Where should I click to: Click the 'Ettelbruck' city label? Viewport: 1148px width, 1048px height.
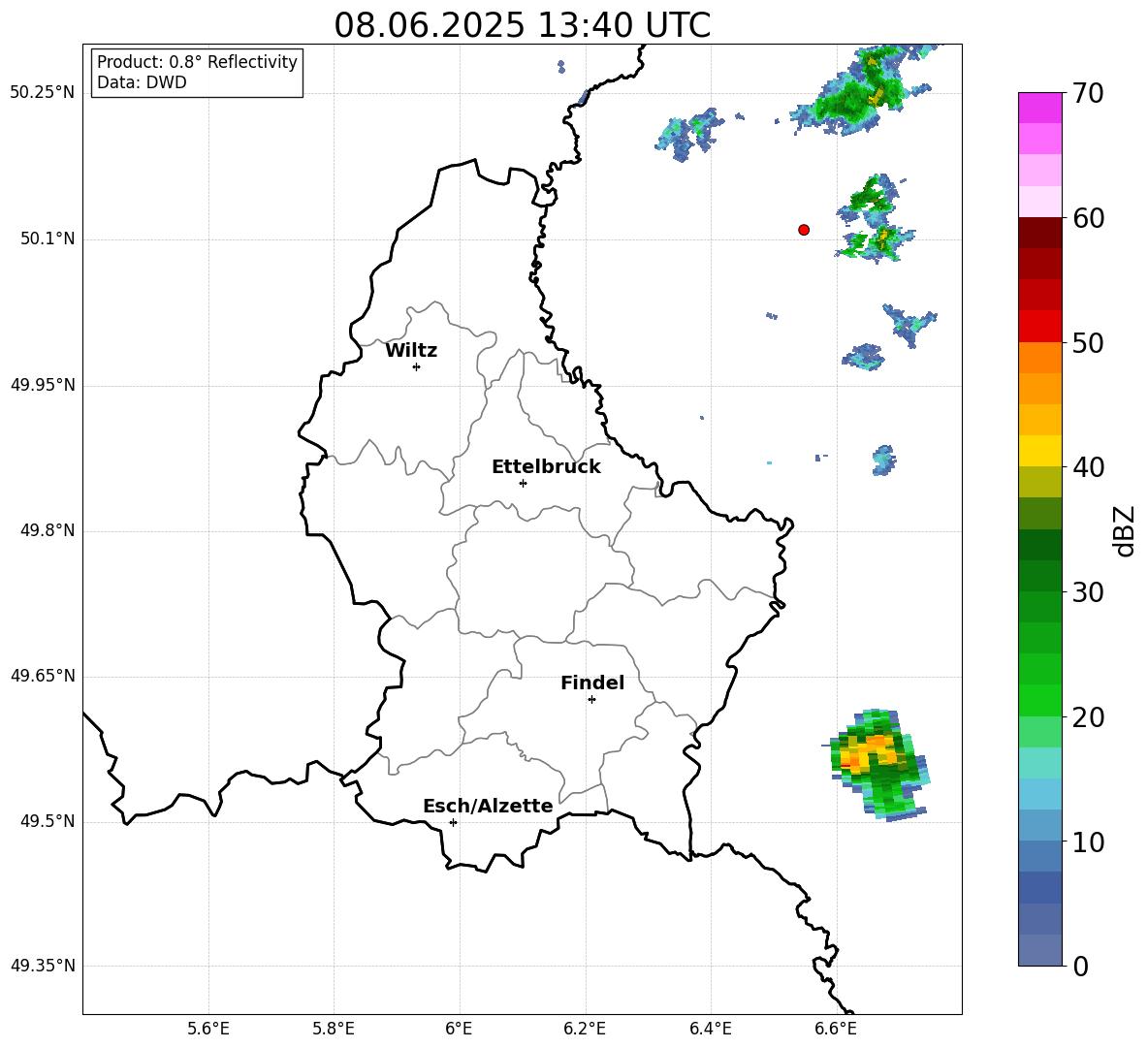point(546,467)
